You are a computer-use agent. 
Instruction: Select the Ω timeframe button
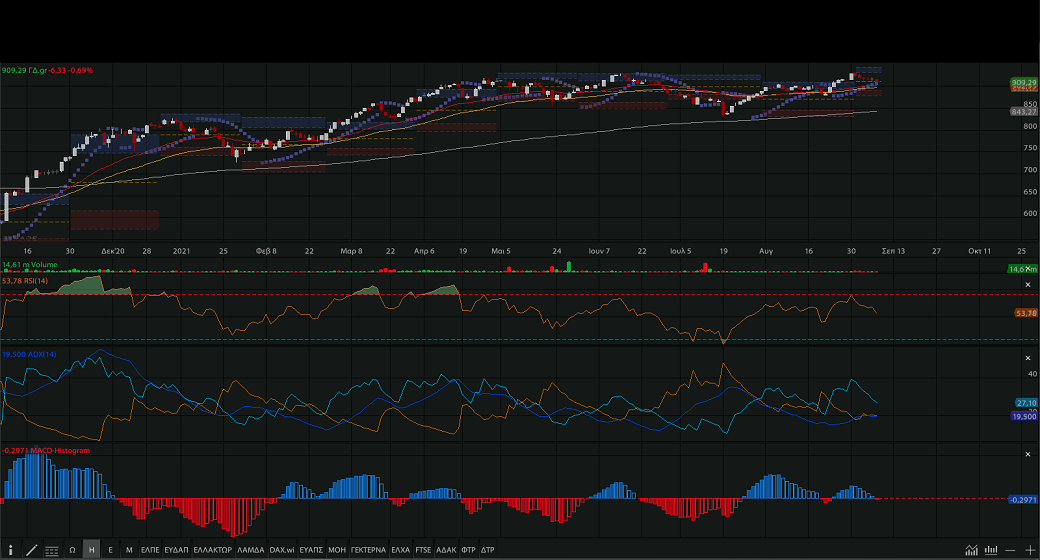[72, 550]
